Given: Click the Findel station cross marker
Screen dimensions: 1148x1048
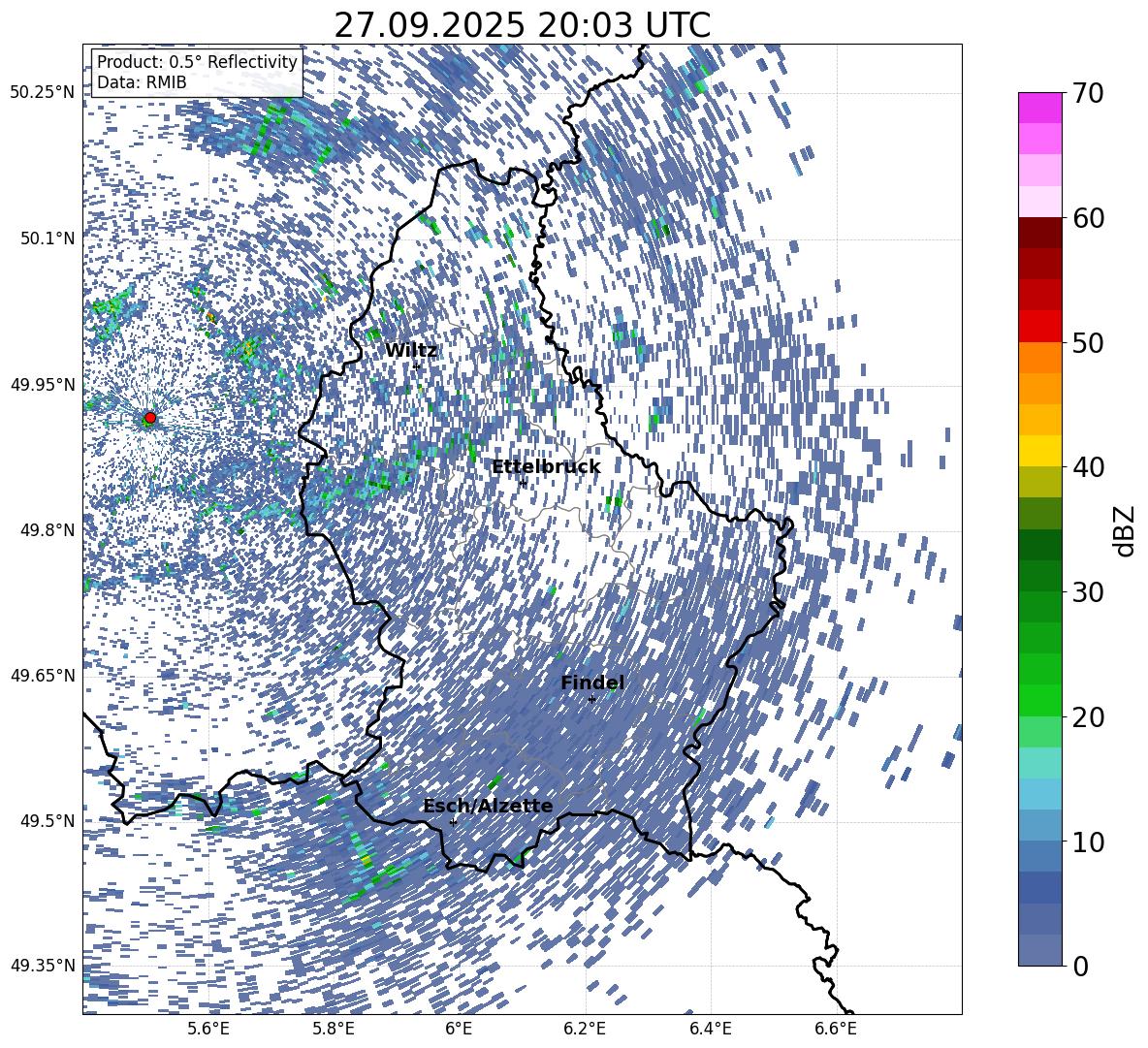Looking at the screenshot, I should click(592, 699).
